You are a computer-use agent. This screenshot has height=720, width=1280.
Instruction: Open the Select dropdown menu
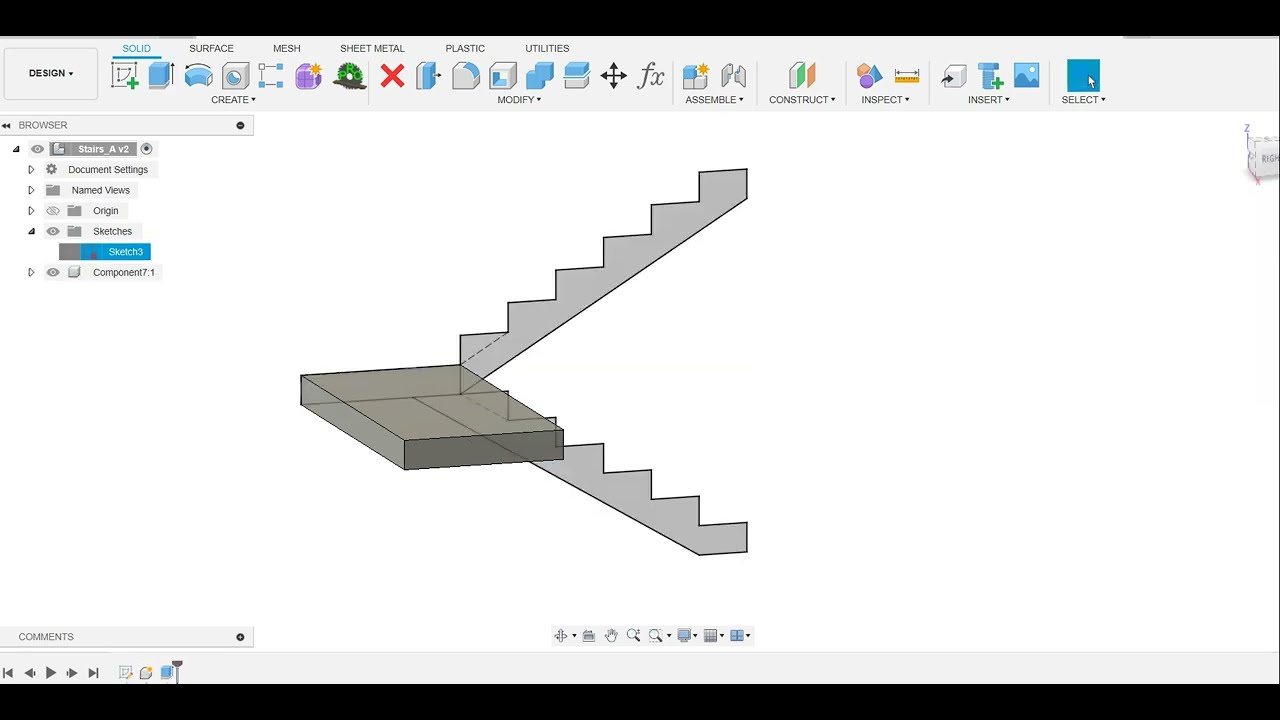[x=1083, y=100]
